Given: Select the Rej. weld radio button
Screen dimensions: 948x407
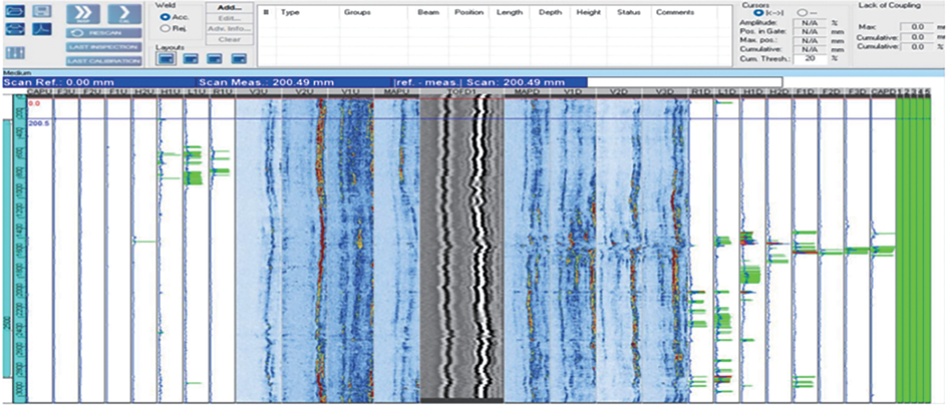Looking at the screenshot, I should (x=164, y=28).
